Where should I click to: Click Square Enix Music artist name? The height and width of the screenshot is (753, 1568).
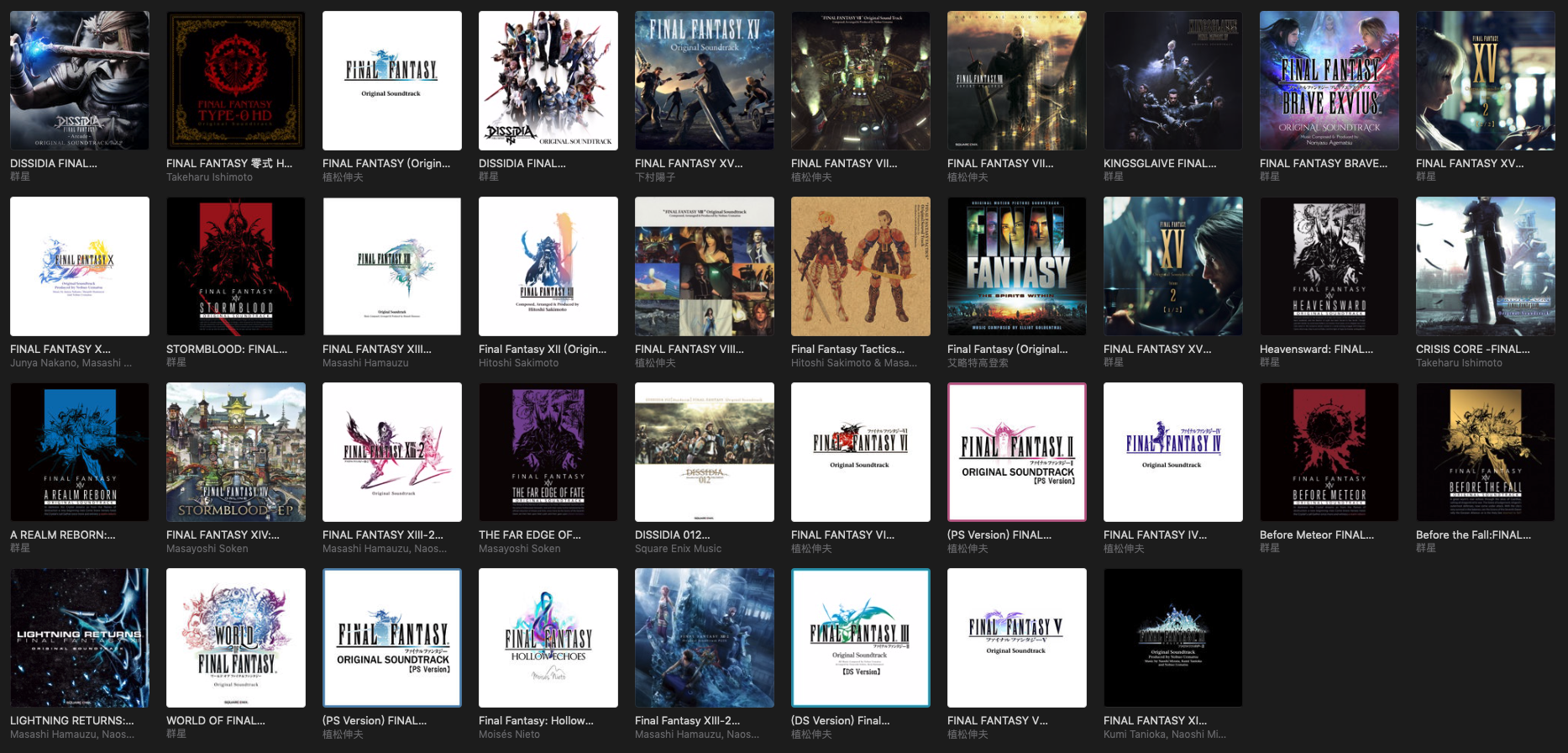[x=678, y=549]
